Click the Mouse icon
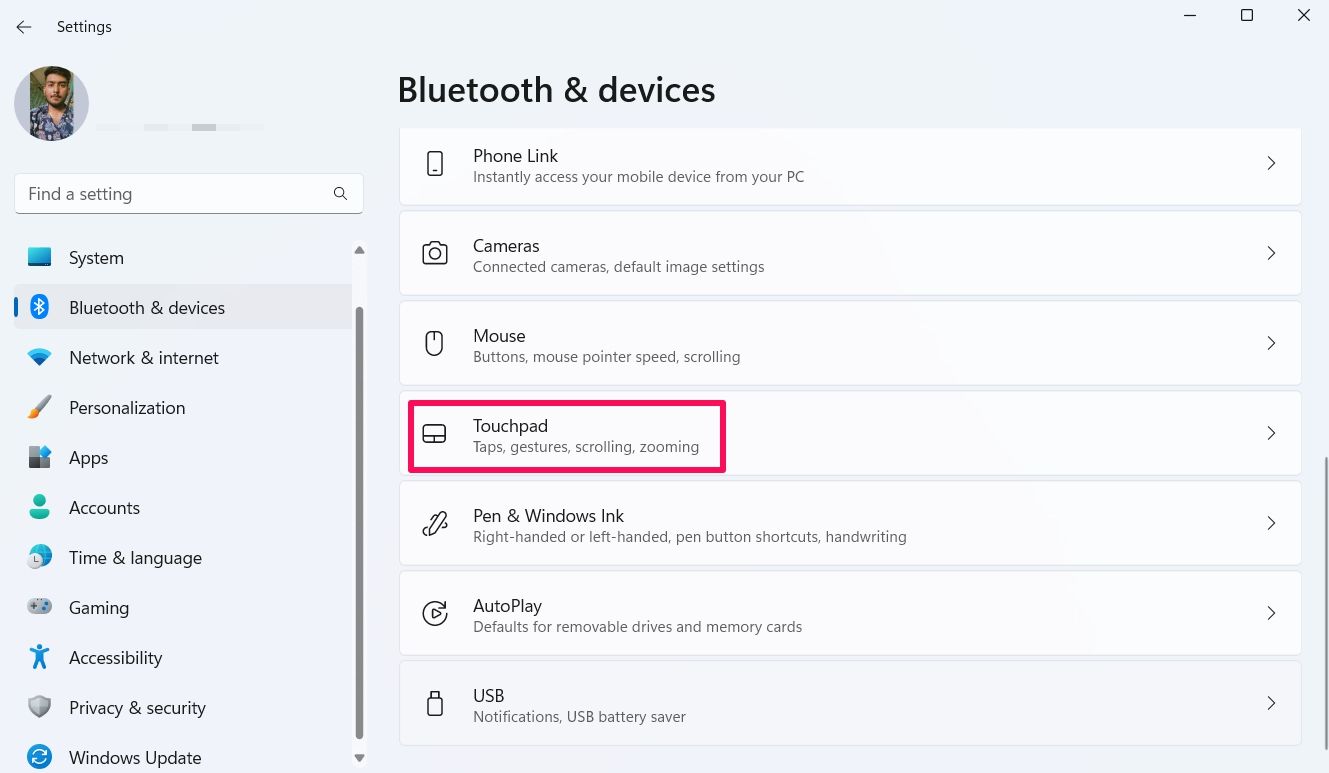The height and width of the screenshot is (773, 1329). (435, 343)
